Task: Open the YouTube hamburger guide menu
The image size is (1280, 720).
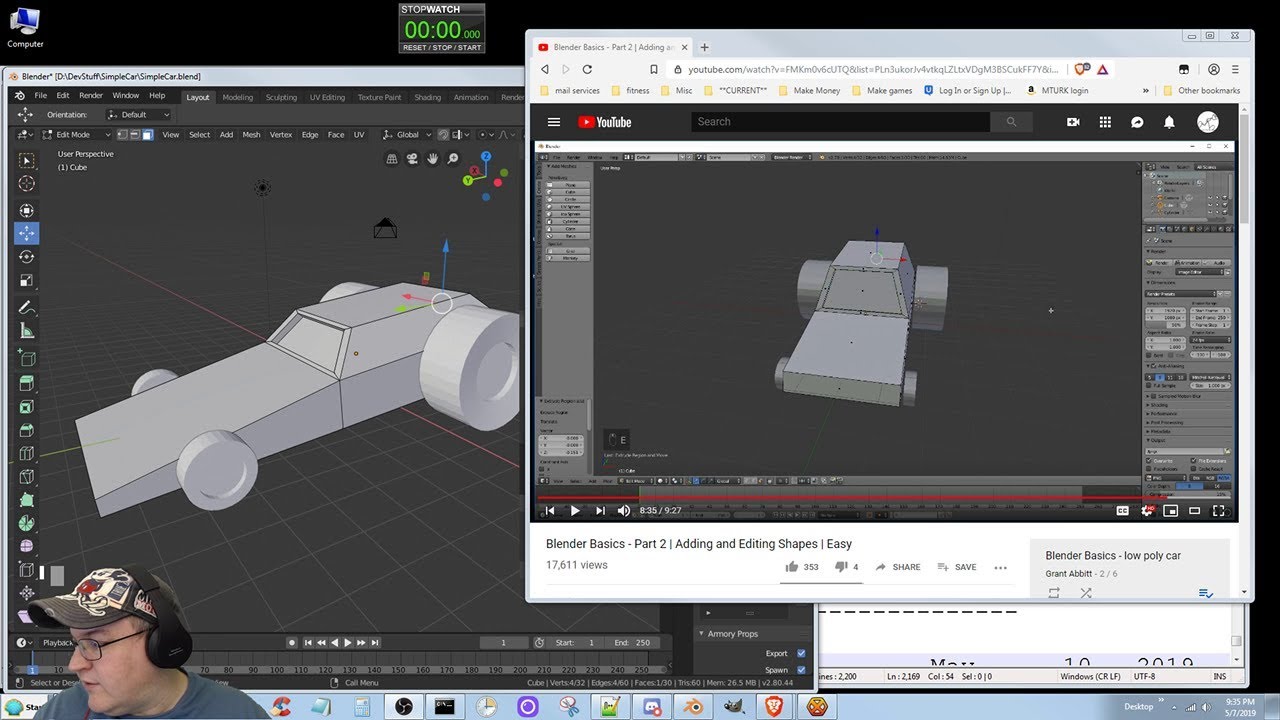Action: (554, 122)
